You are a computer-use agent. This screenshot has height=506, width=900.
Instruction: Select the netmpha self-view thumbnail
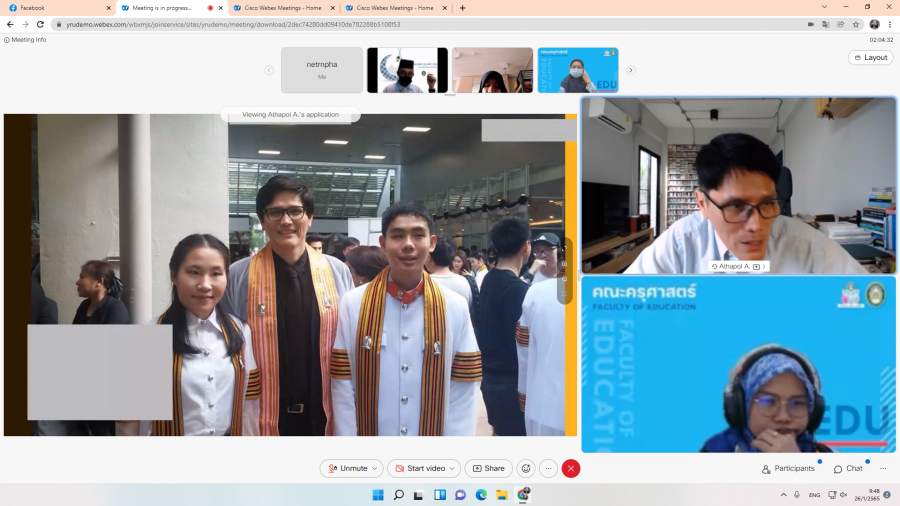pyautogui.click(x=322, y=70)
